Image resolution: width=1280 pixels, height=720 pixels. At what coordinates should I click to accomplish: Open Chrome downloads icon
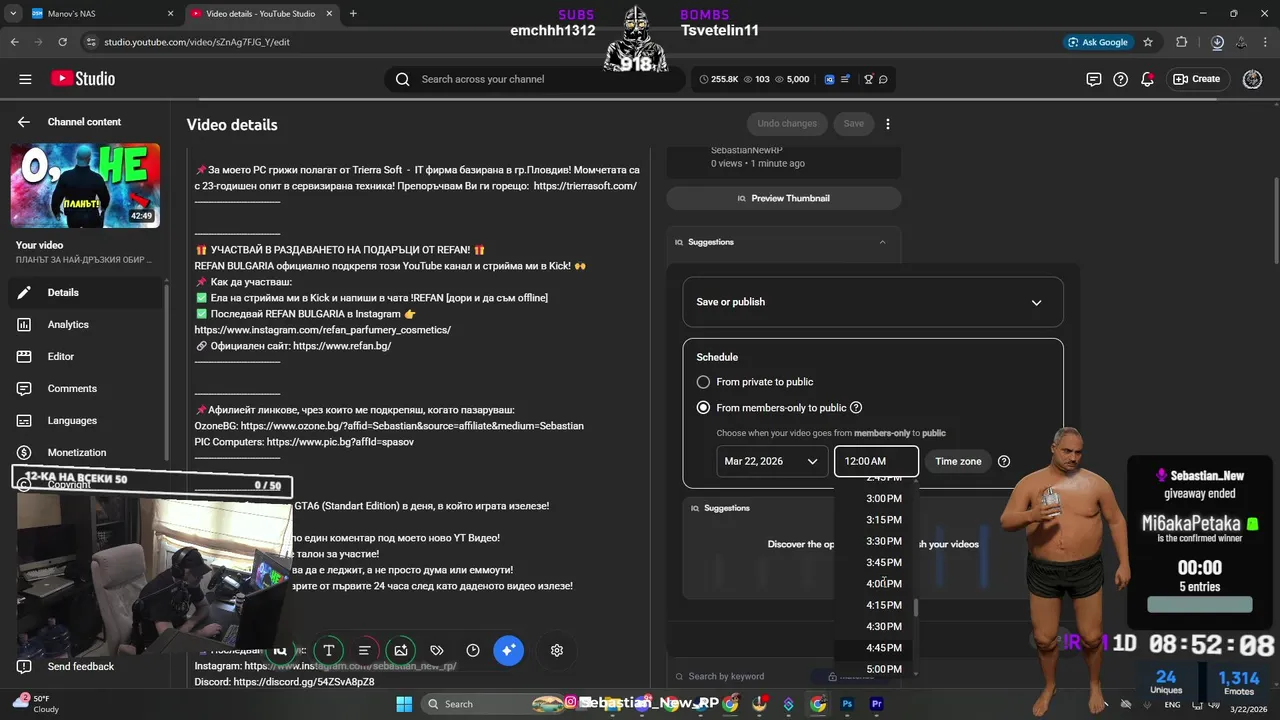pos(1217,42)
